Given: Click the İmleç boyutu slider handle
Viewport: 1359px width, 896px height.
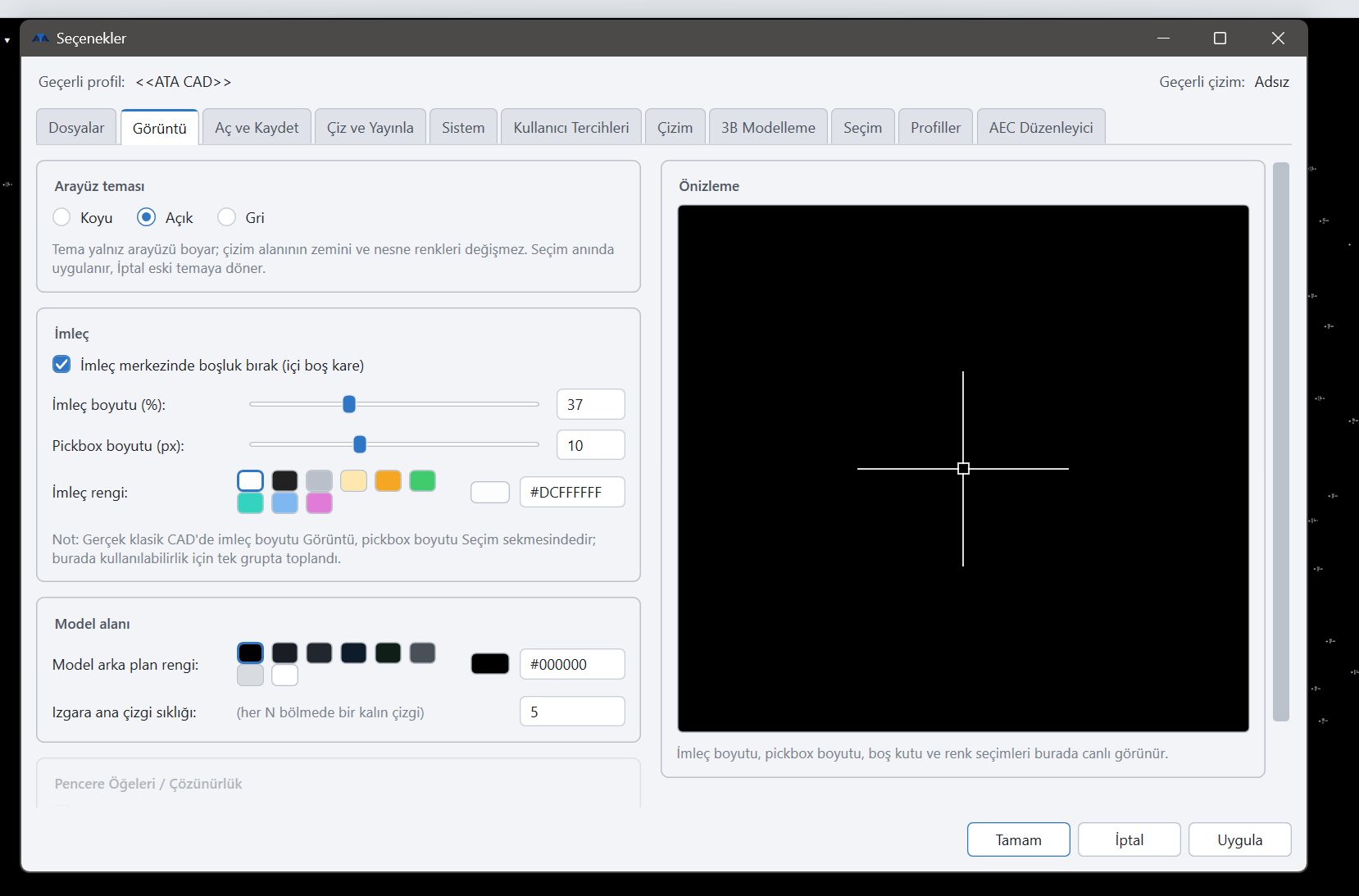Looking at the screenshot, I should coord(349,404).
